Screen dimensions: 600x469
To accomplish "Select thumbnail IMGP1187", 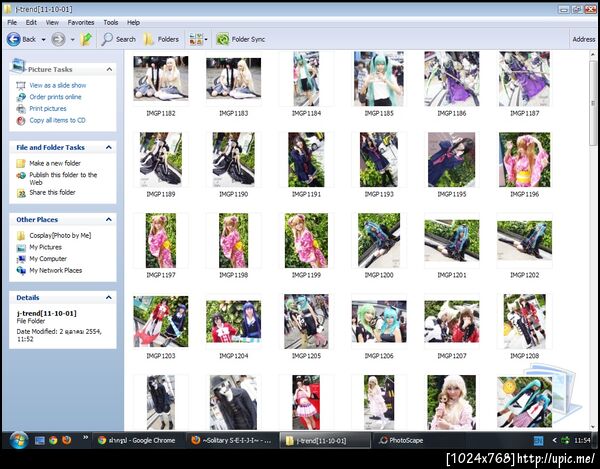I will tap(524, 79).
